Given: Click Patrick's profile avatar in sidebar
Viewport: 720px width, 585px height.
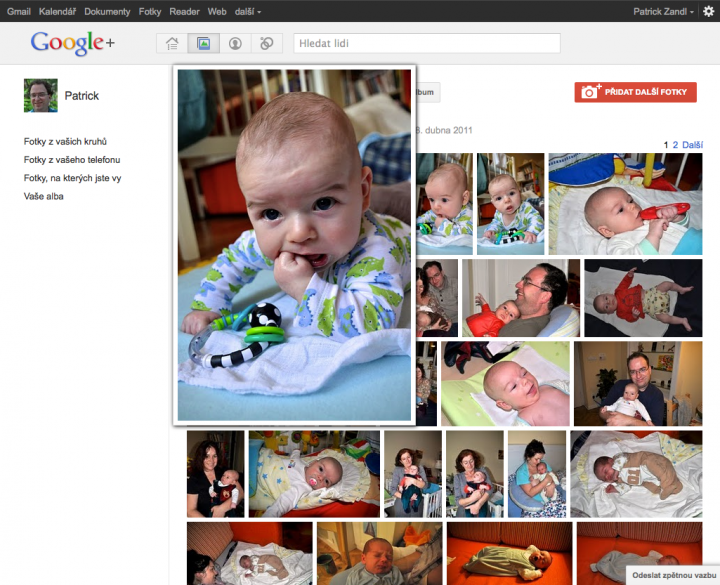Looking at the screenshot, I should pos(40,96).
